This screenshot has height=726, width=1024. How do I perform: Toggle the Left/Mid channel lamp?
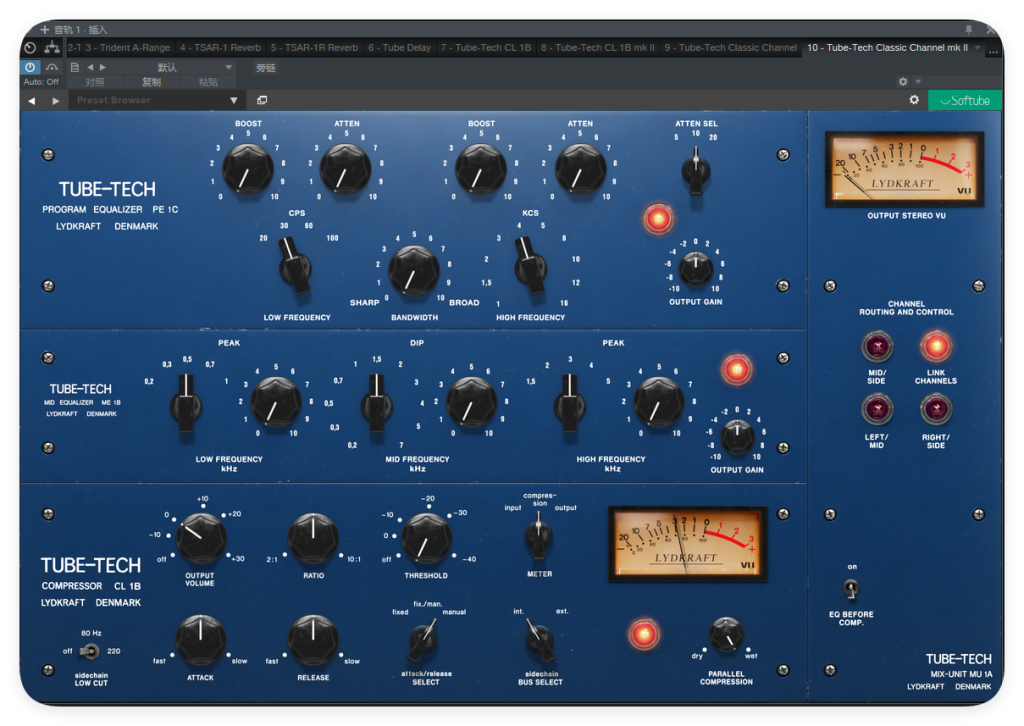[876, 410]
